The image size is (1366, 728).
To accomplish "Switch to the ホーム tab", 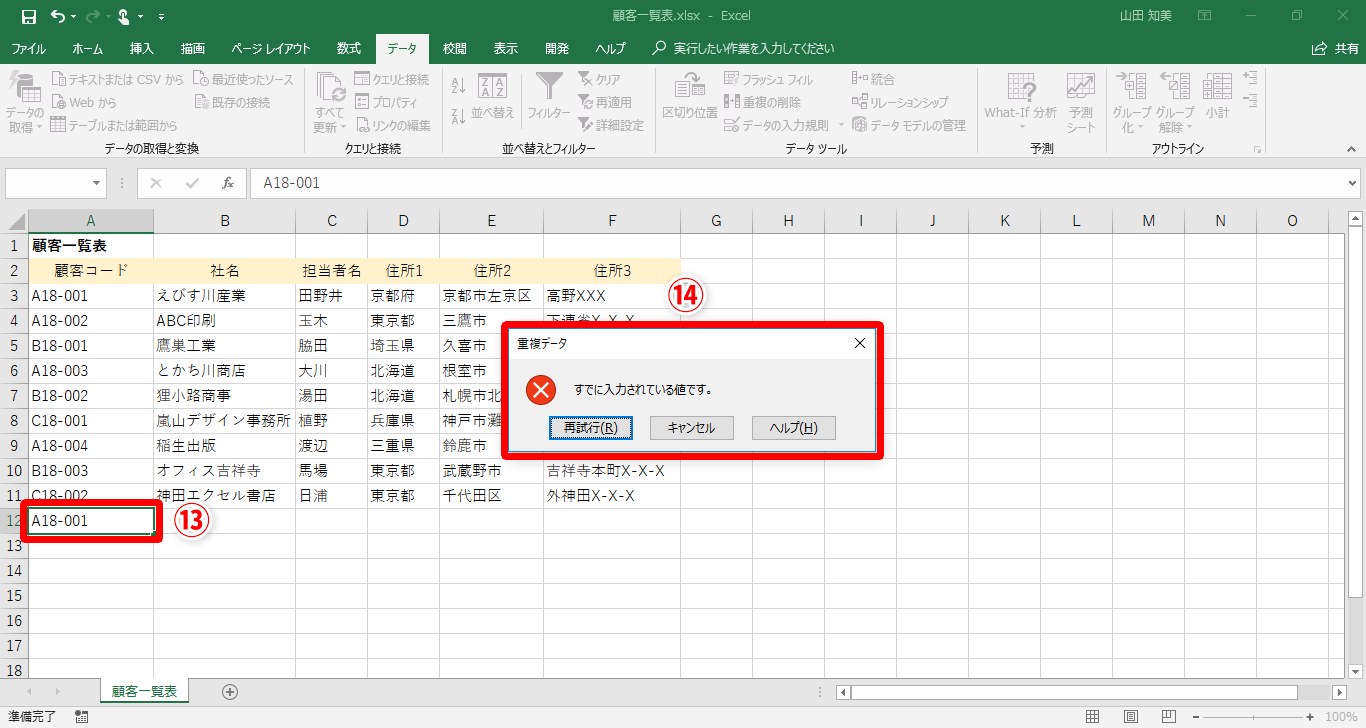I will [x=87, y=48].
